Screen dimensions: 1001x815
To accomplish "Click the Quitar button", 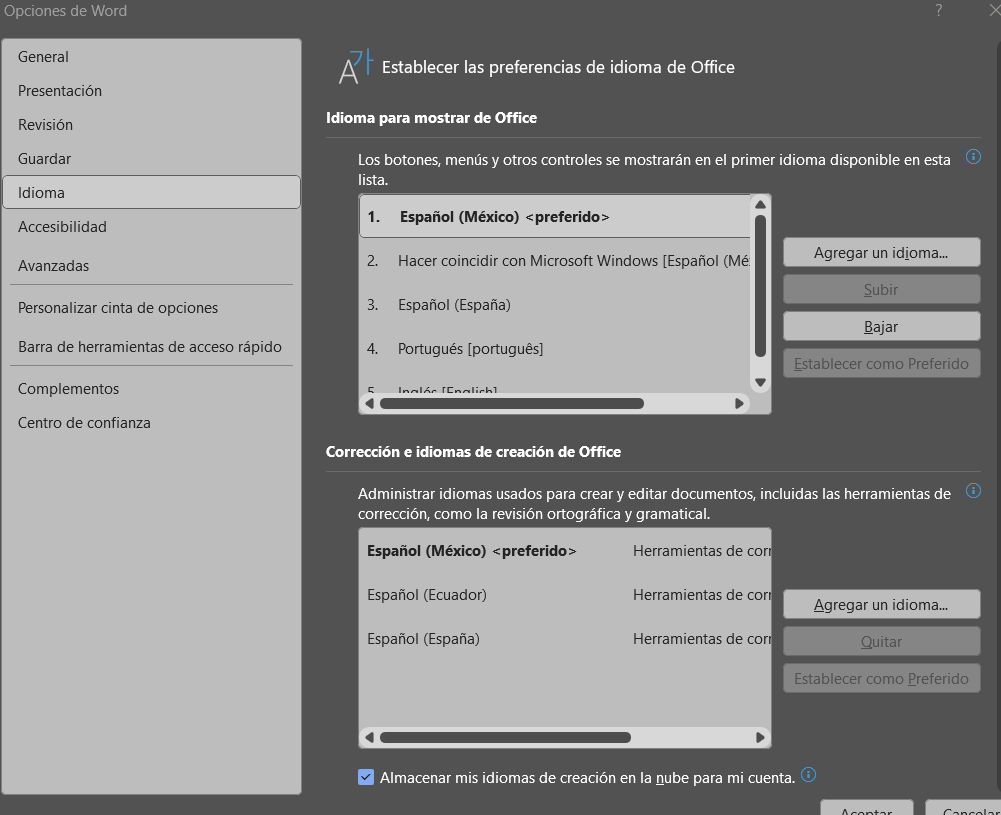I will (x=882, y=641).
